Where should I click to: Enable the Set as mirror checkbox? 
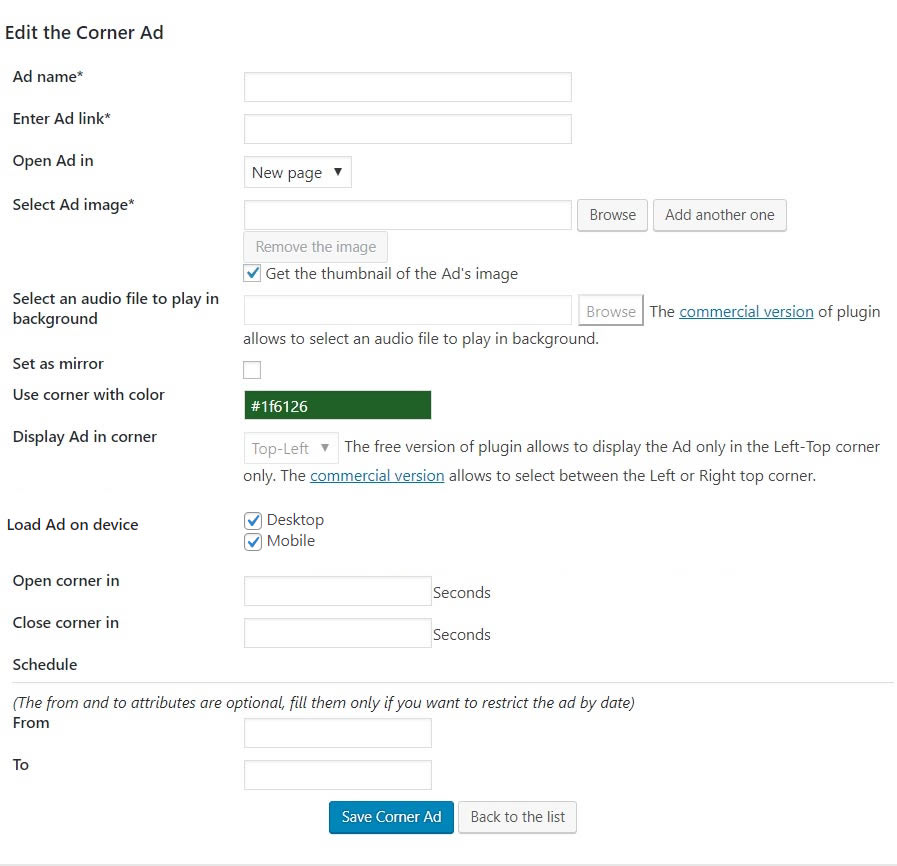(x=252, y=370)
